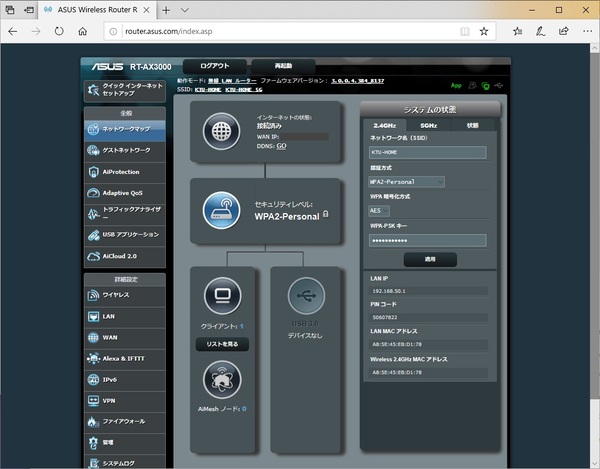The image size is (600, 469).
Task: Select the 2.4GHz tab
Action: 384,125
